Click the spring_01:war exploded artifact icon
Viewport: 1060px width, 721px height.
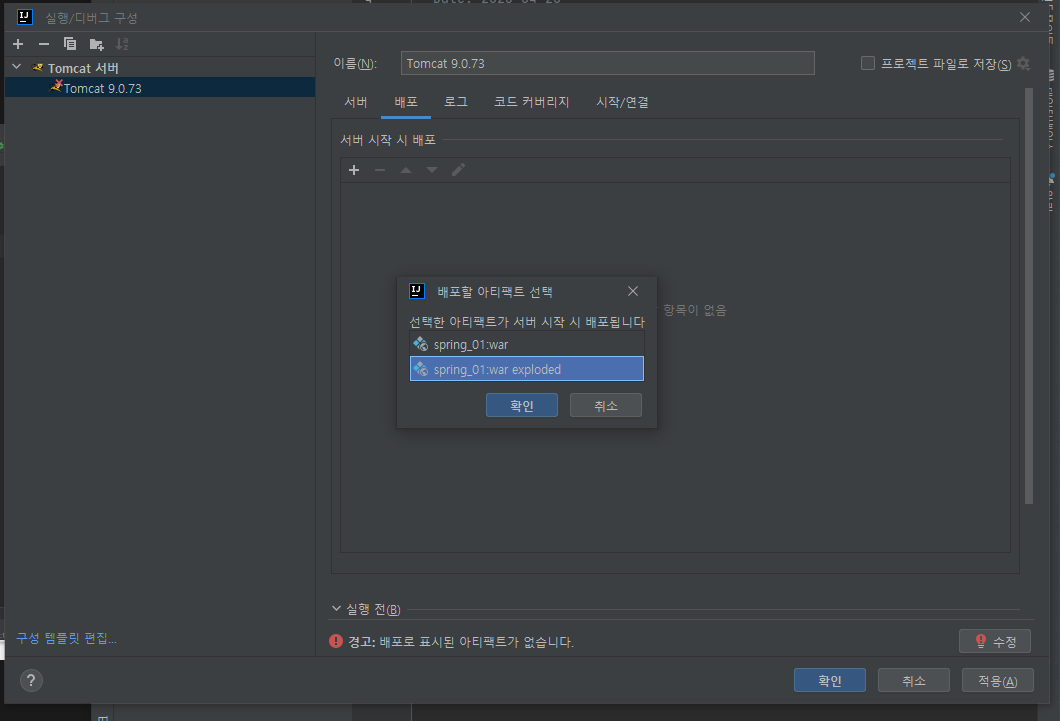420,369
